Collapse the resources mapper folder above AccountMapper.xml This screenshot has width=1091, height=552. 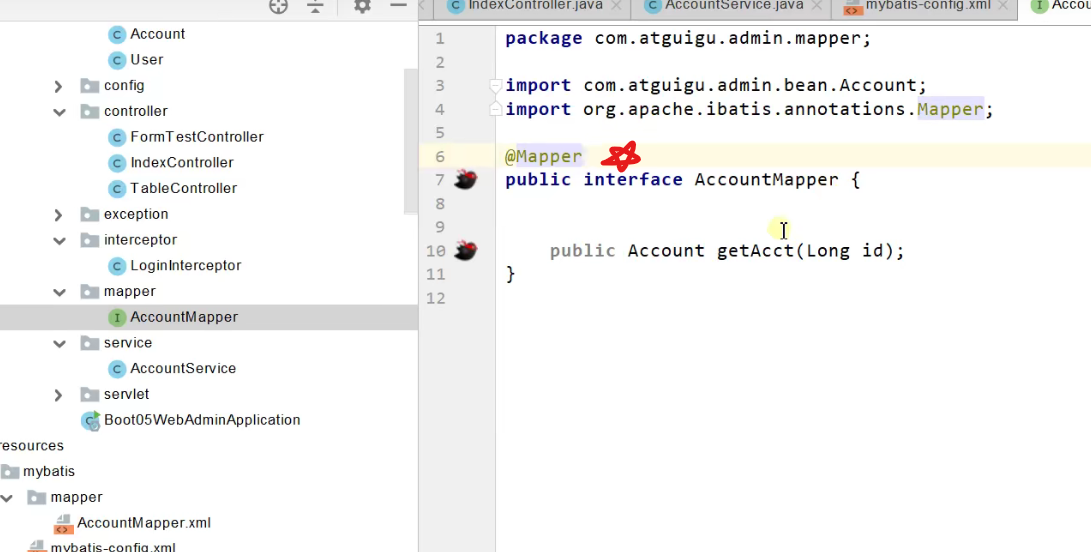point(6,498)
